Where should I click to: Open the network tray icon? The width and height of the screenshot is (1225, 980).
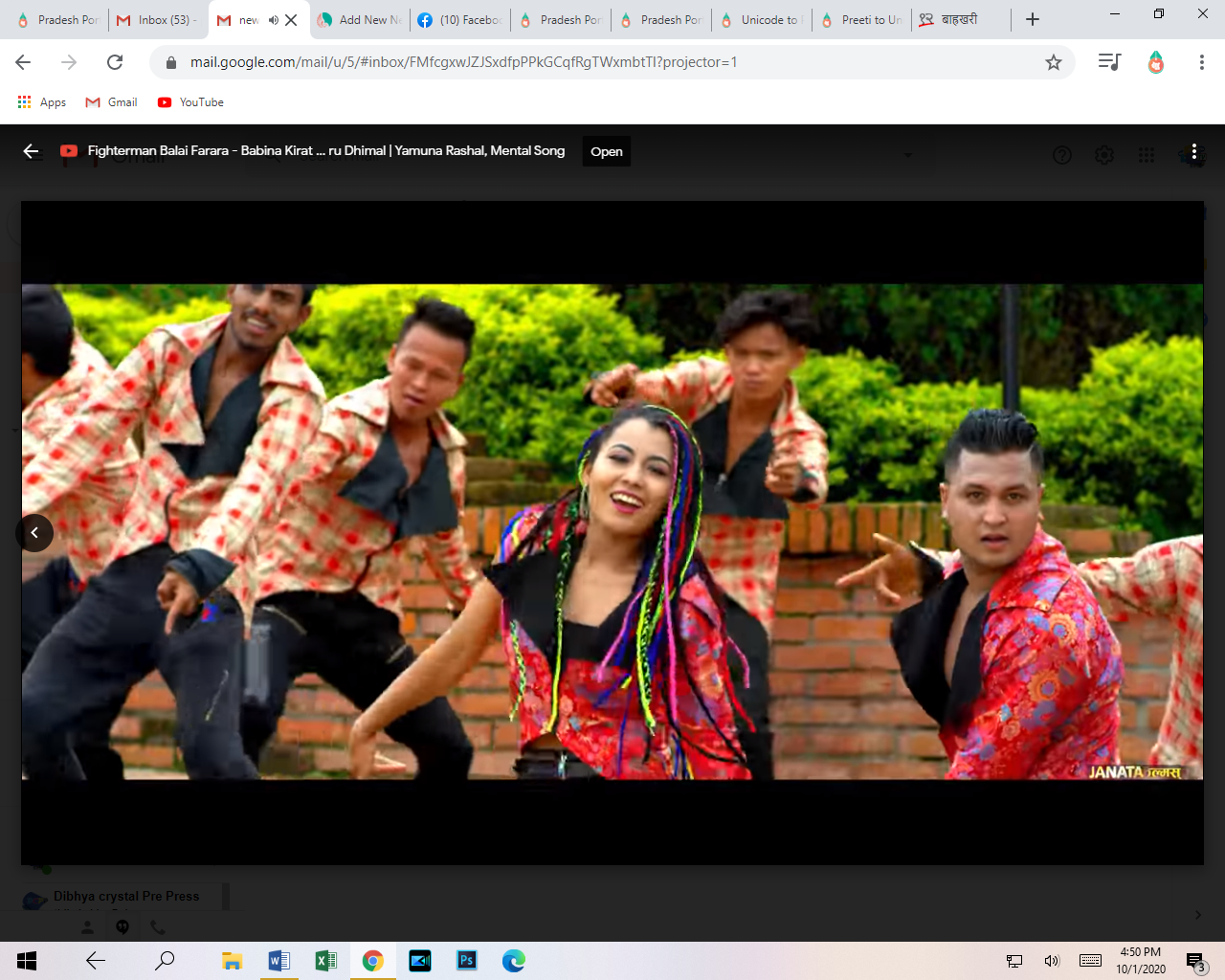click(x=1014, y=961)
